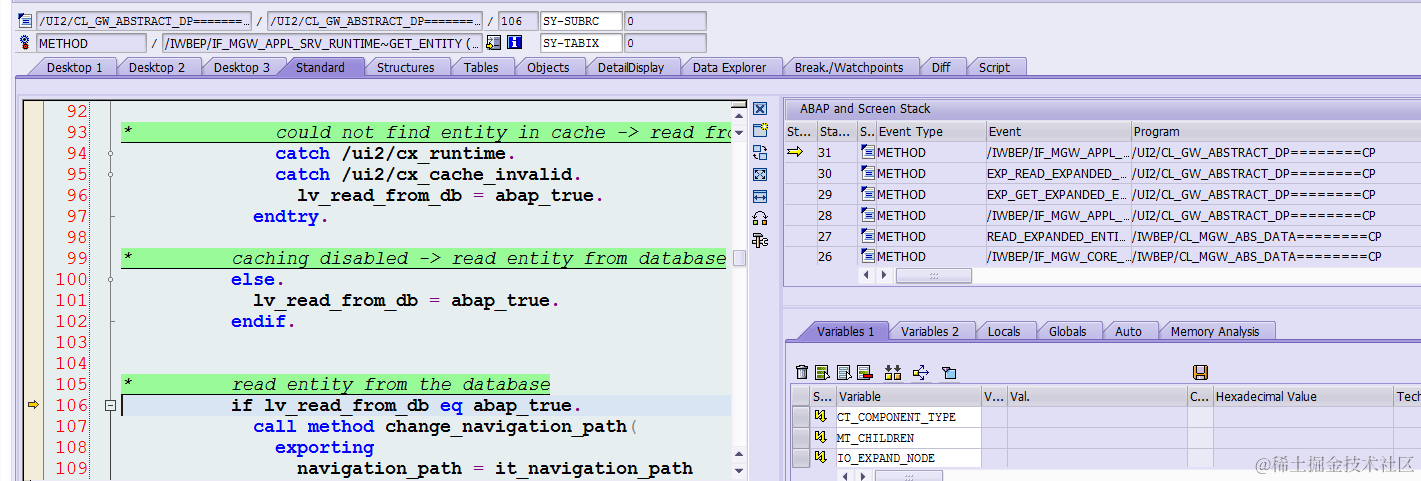Click line number 107 in the code gutter
Screen dimensions: 1421x481
coord(71,427)
